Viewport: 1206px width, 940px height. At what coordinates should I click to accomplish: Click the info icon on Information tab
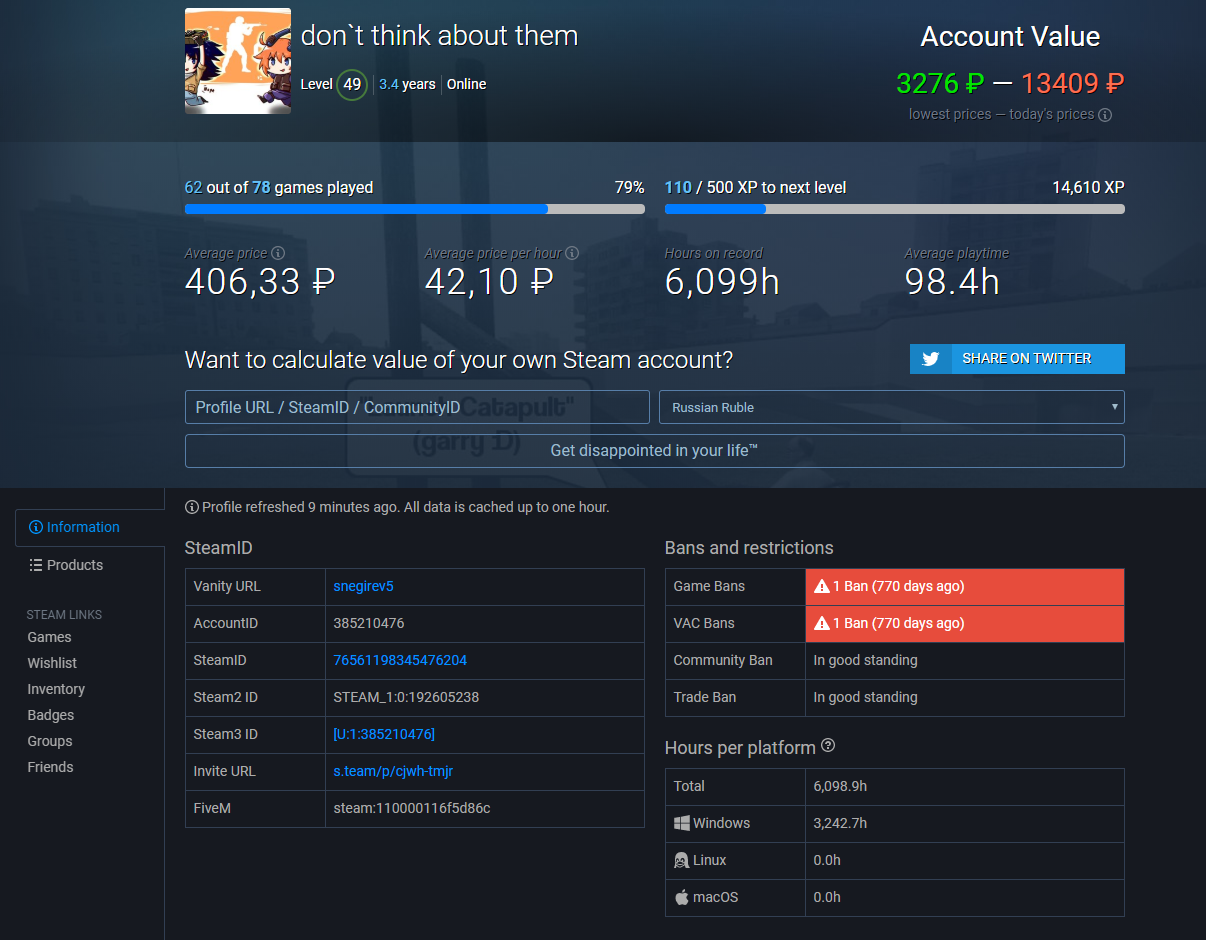pos(36,527)
